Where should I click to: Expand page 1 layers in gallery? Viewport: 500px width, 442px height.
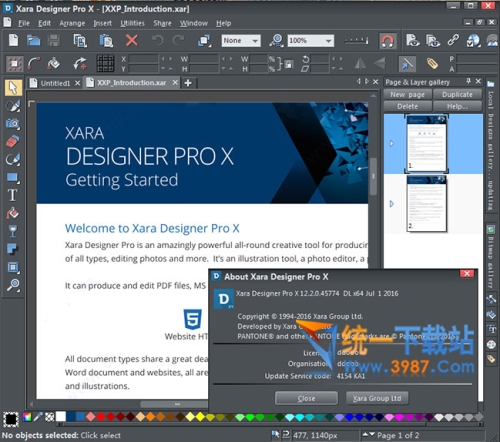click(392, 144)
